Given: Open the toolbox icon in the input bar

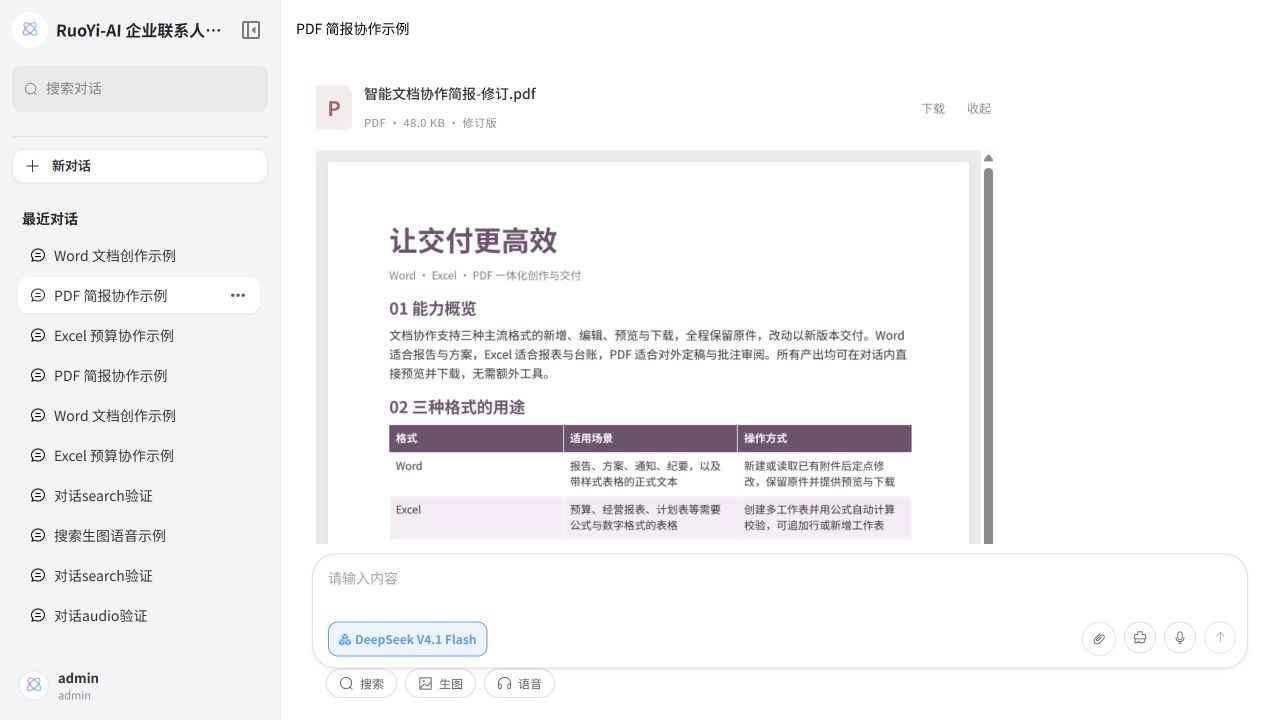Looking at the screenshot, I should 1140,638.
